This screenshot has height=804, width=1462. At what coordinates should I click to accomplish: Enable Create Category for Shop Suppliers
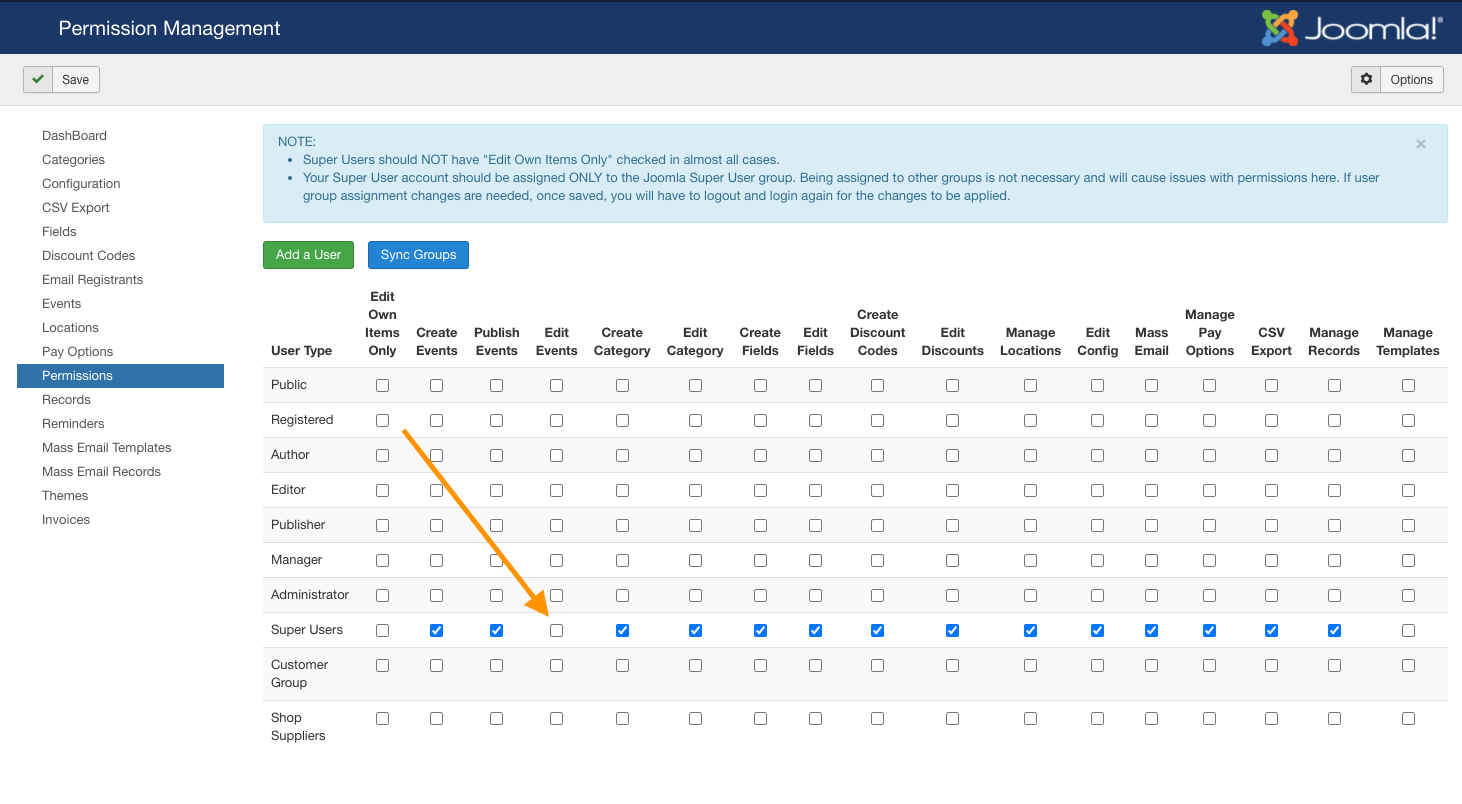click(622, 719)
